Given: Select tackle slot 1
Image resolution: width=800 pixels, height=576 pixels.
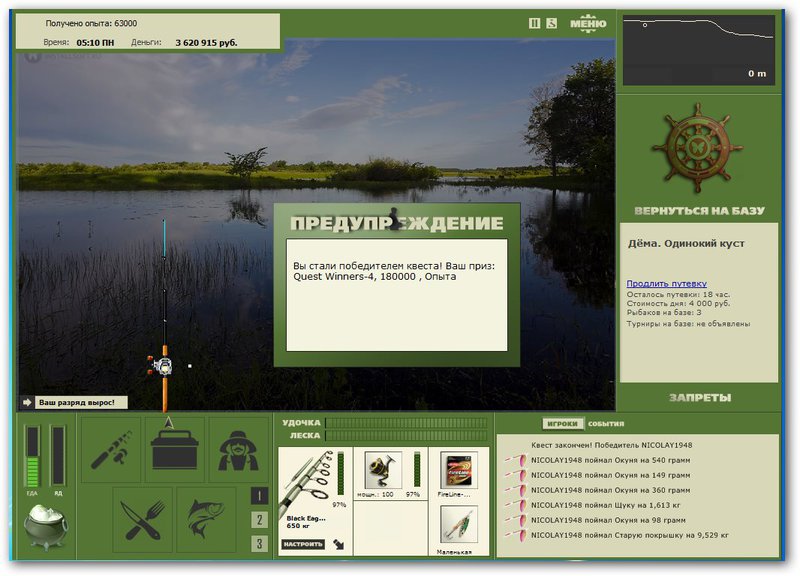Looking at the screenshot, I should click(259, 496).
